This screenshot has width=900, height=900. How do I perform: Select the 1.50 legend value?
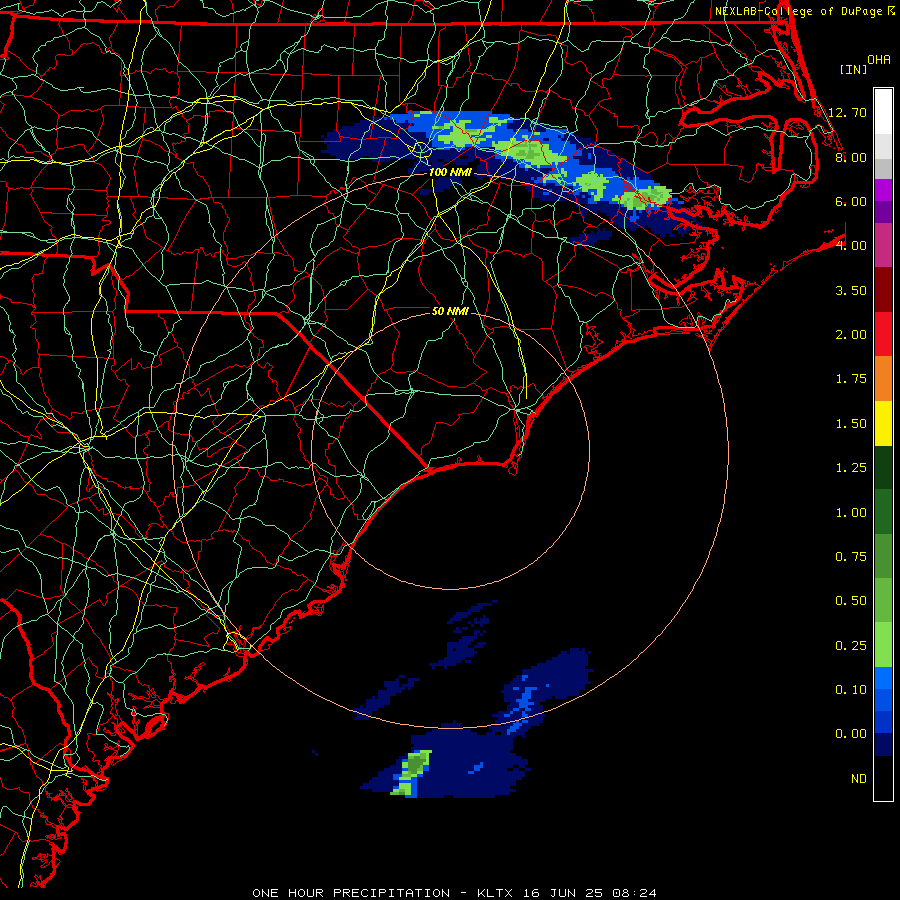coord(851,424)
